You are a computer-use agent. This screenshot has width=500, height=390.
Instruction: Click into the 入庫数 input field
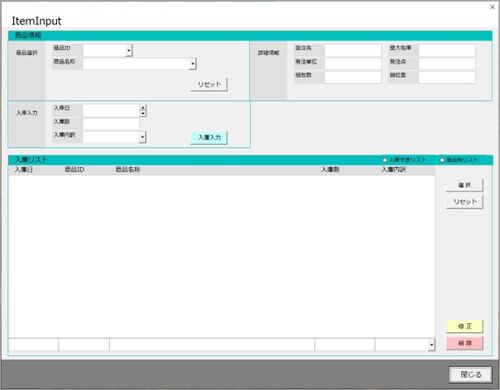tap(111, 124)
